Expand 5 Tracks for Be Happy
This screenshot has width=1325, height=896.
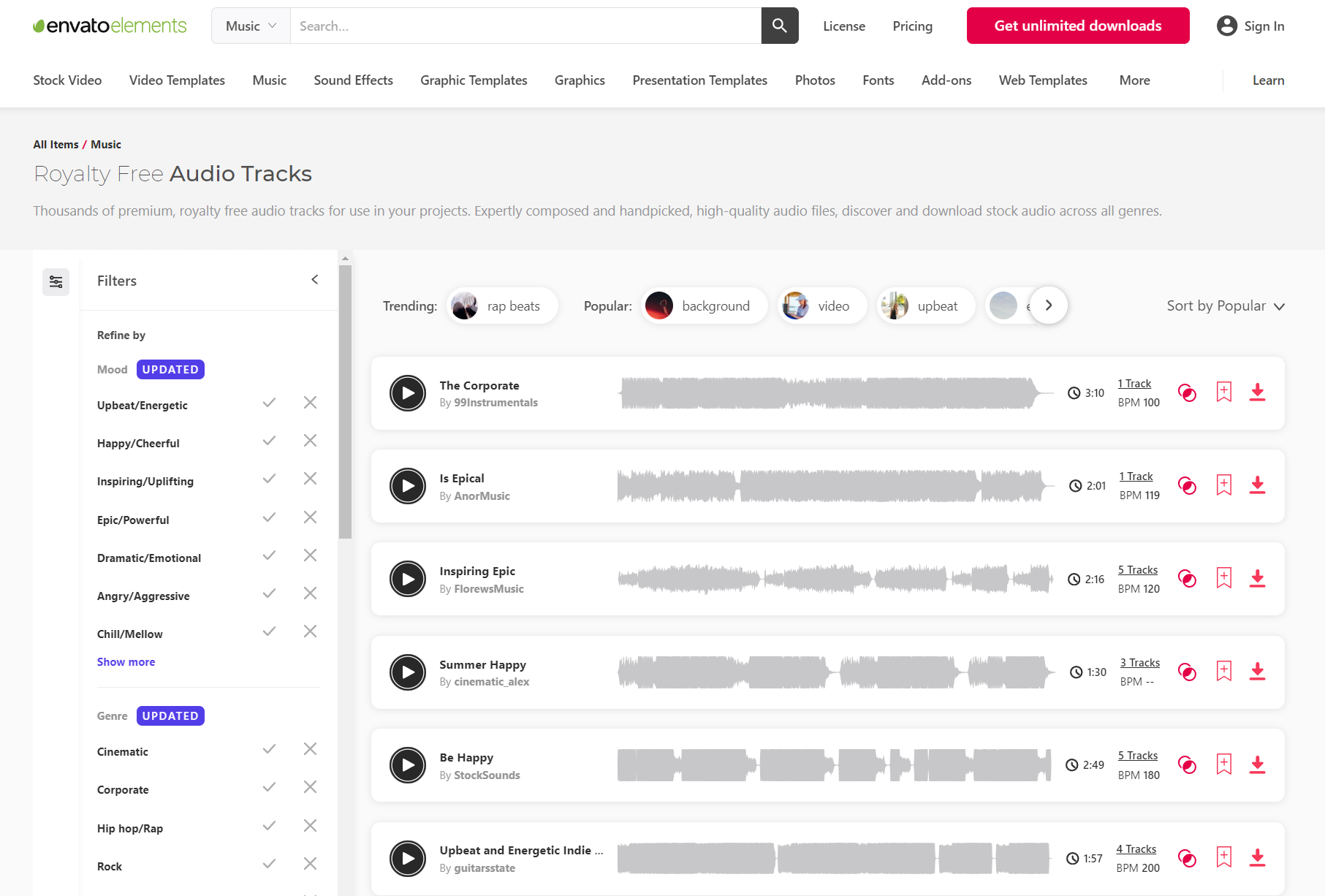point(1138,756)
